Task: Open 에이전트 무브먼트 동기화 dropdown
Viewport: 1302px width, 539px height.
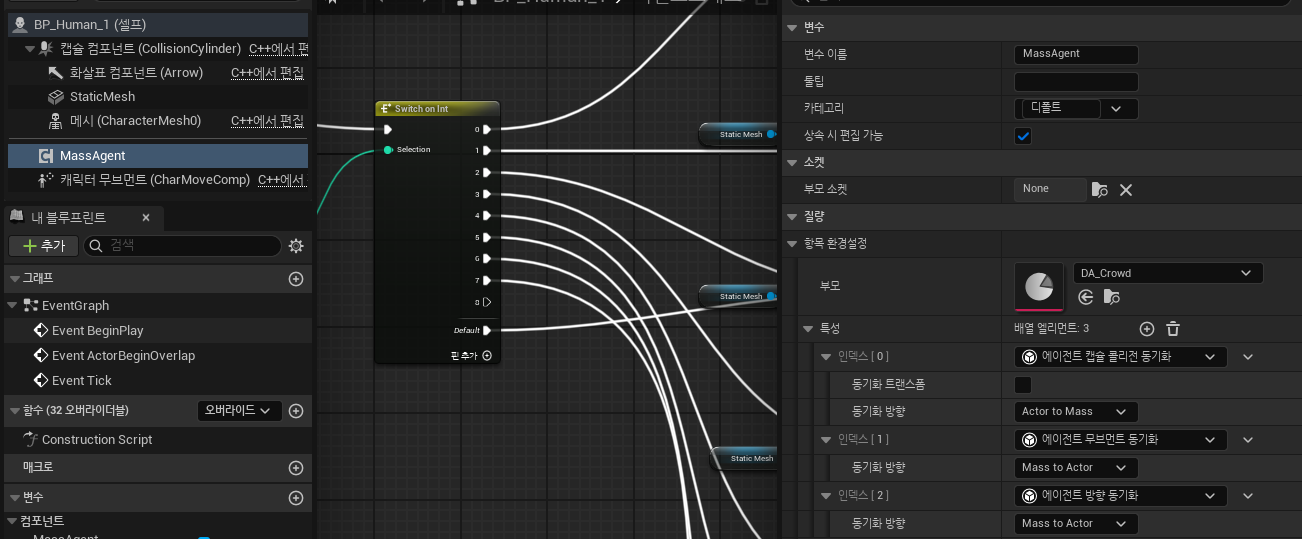Action: click(1120, 439)
